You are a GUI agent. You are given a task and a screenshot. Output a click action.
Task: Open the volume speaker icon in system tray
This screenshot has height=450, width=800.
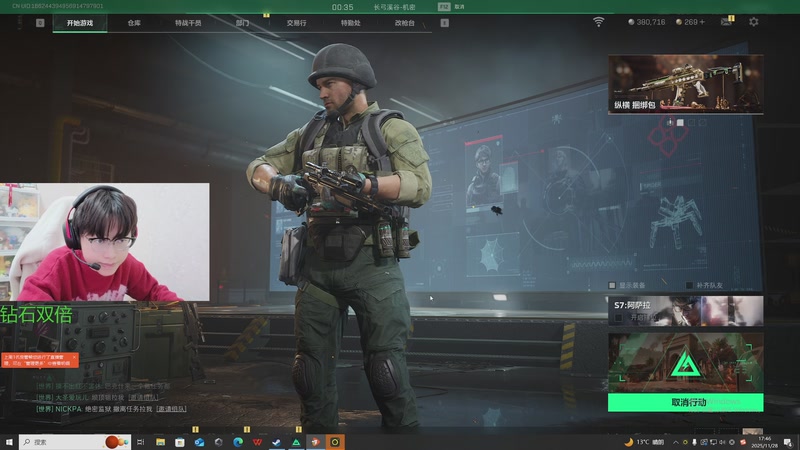[722, 442]
